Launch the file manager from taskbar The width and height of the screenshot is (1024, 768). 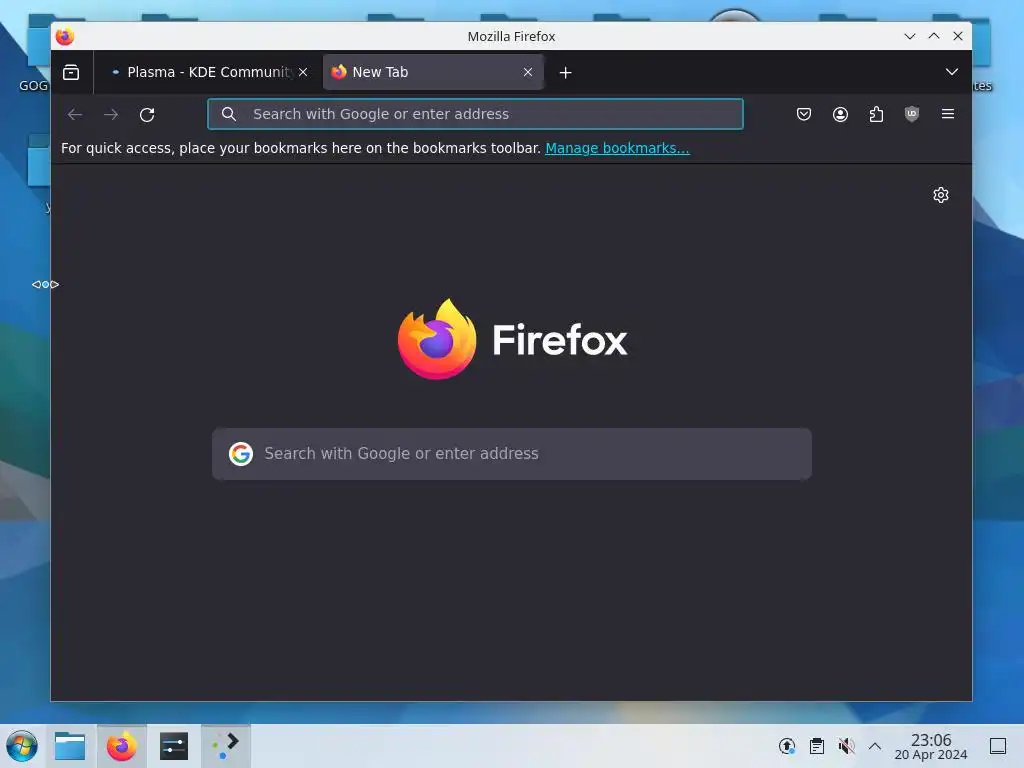(70, 746)
